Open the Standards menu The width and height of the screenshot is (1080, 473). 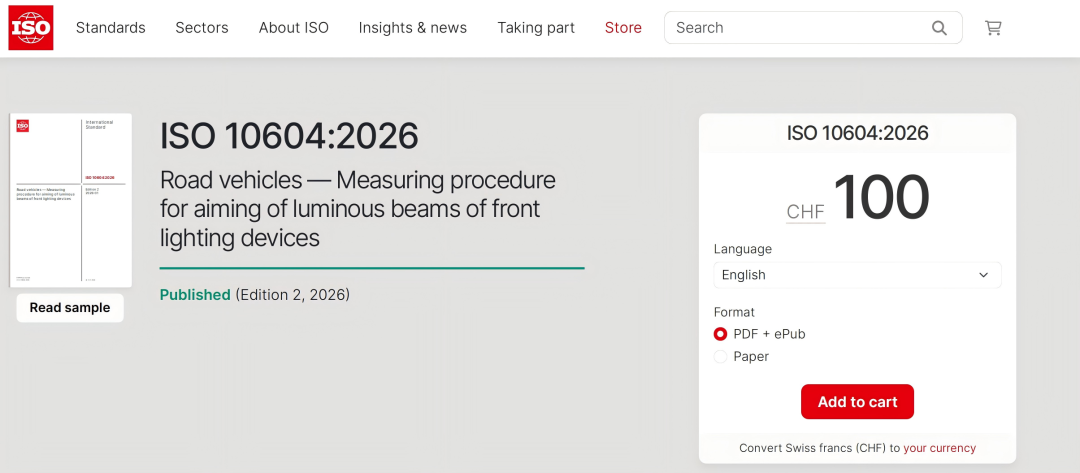pos(111,28)
